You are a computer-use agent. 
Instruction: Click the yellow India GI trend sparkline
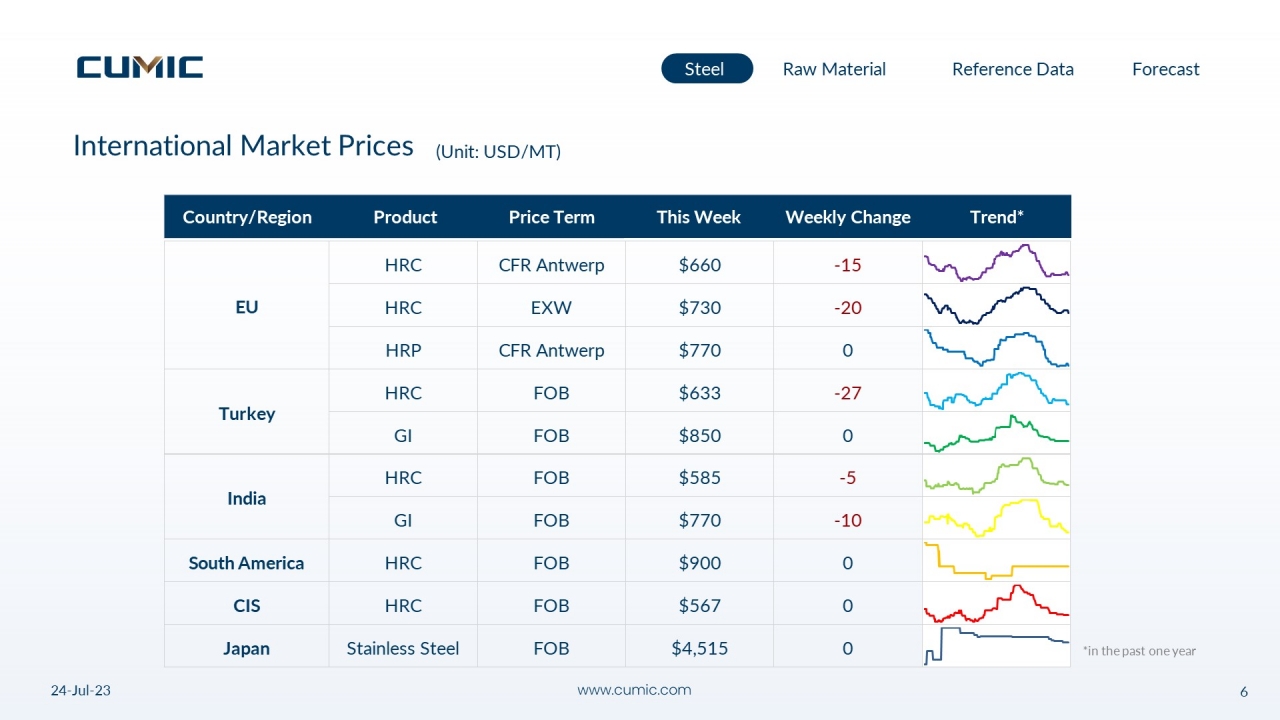[997, 519]
